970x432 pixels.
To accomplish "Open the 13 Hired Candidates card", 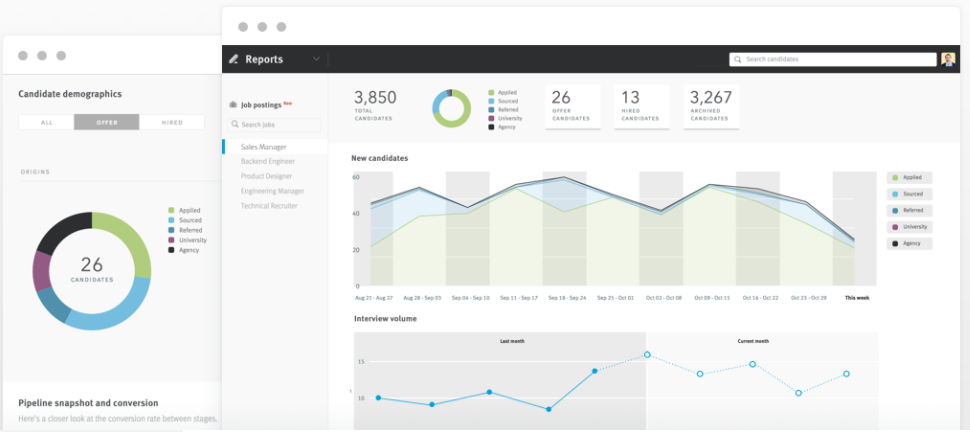I will (x=642, y=107).
